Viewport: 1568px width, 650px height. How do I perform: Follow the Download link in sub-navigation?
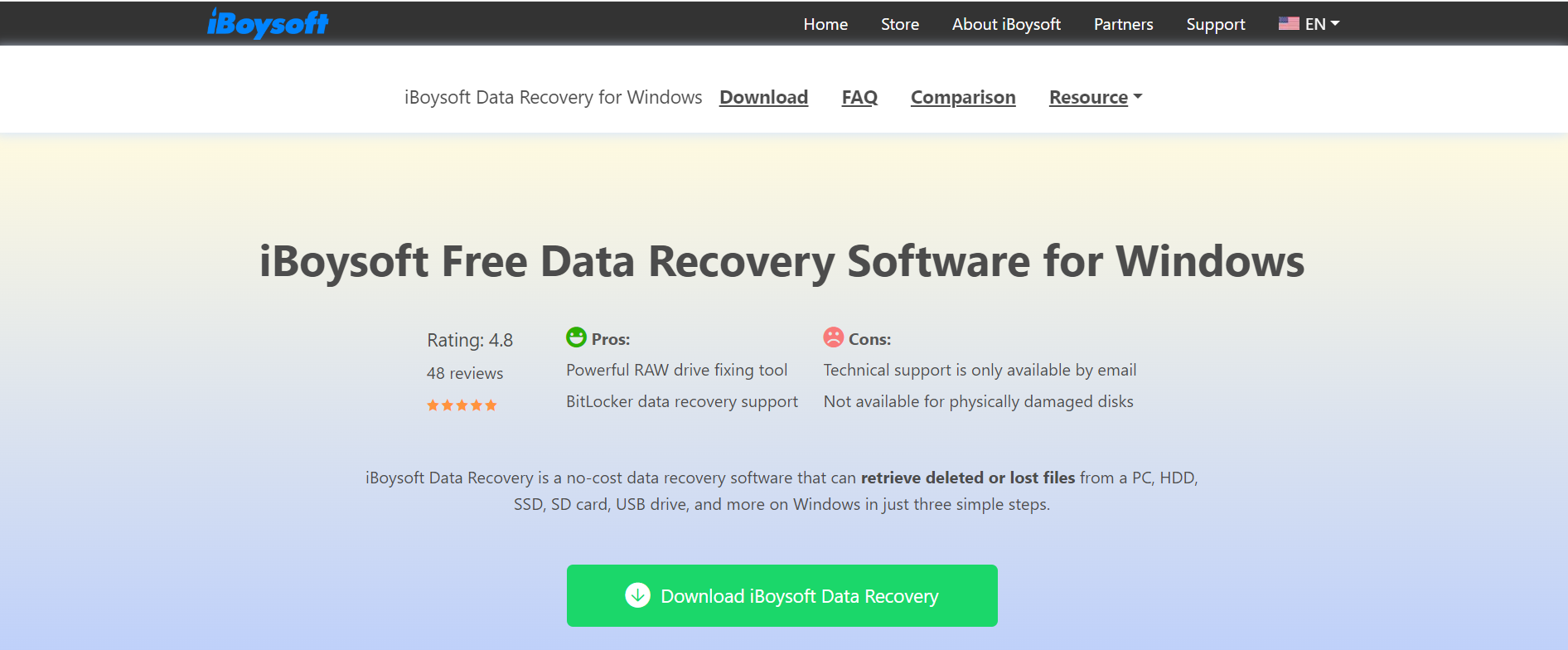[x=763, y=97]
